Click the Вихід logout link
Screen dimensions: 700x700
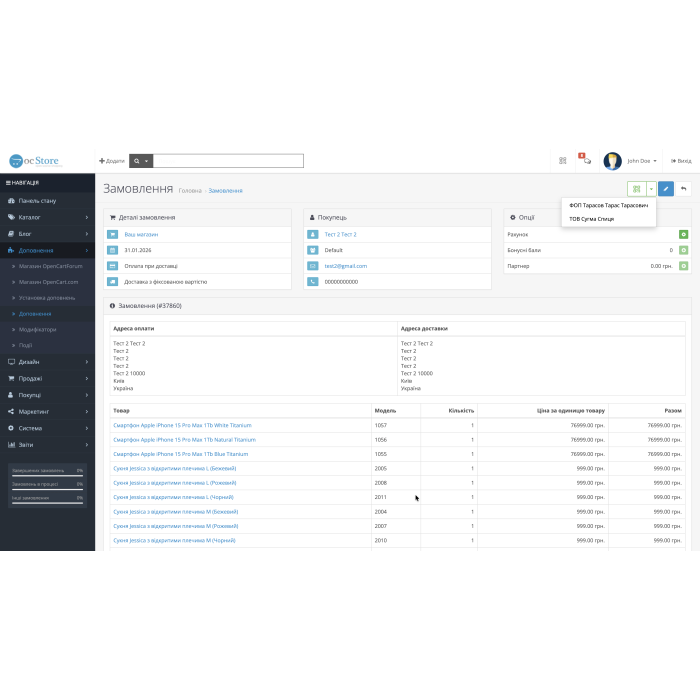[681, 161]
